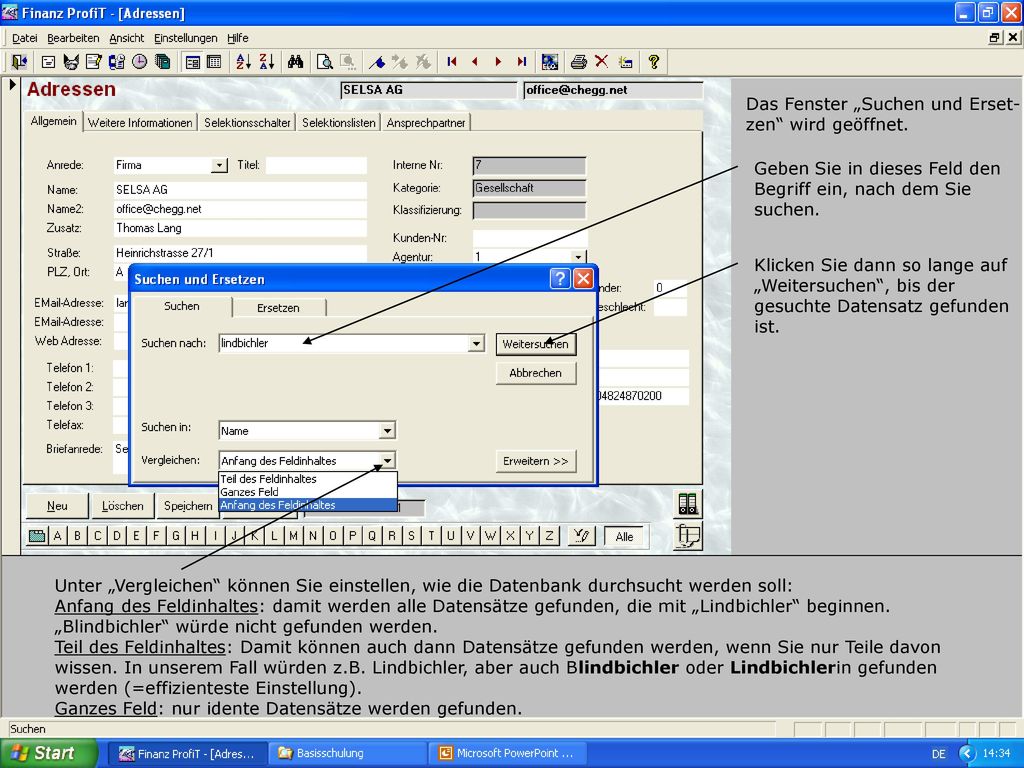Switch to form view icon
The width and height of the screenshot is (1024, 768).
click(193, 62)
